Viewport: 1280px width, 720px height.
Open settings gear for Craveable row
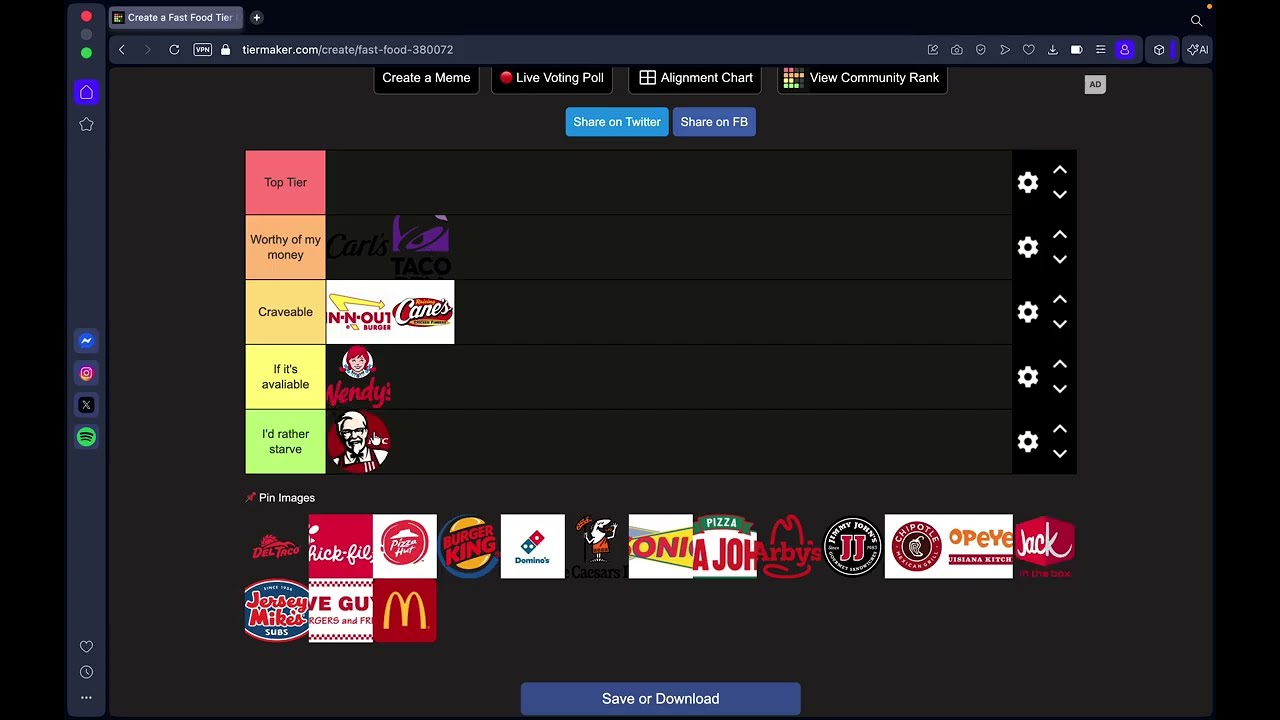coord(1027,312)
